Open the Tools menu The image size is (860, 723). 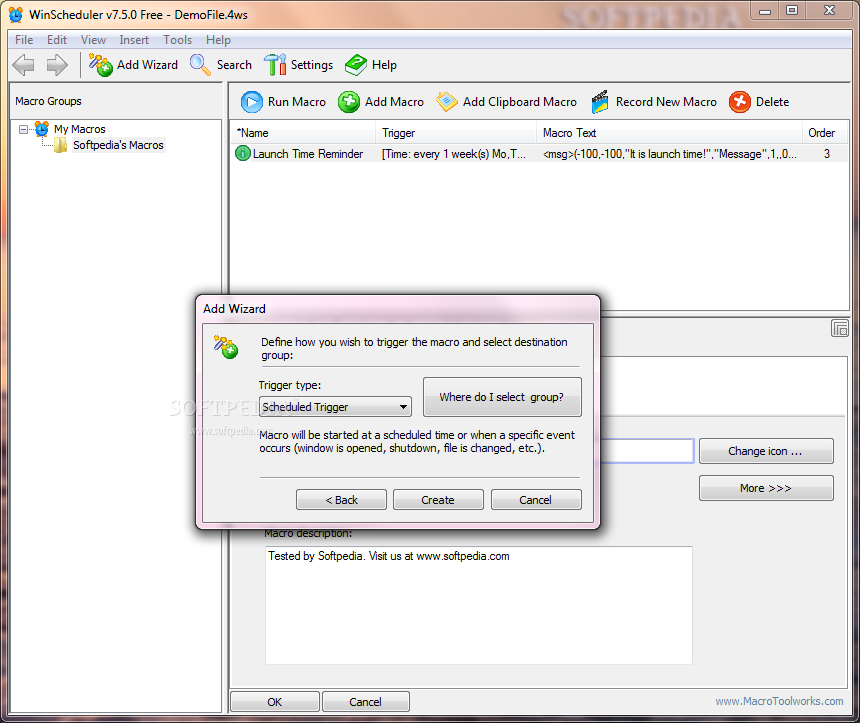[177, 40]
